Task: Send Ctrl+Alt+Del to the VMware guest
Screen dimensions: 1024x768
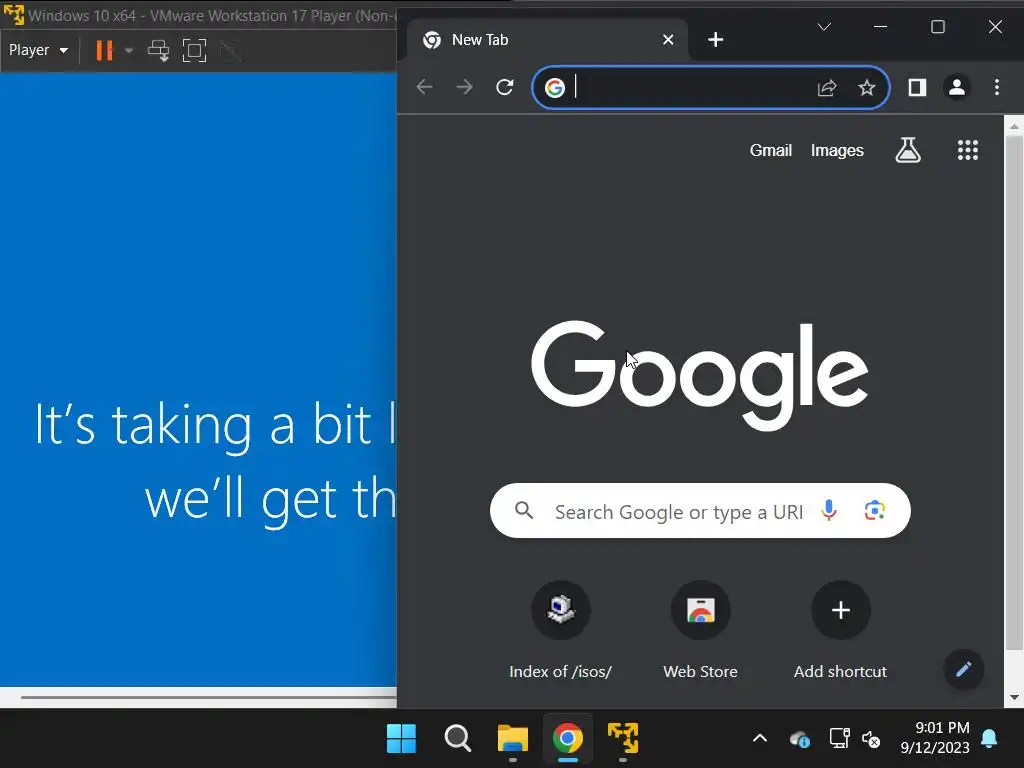Action: (158, 50)
